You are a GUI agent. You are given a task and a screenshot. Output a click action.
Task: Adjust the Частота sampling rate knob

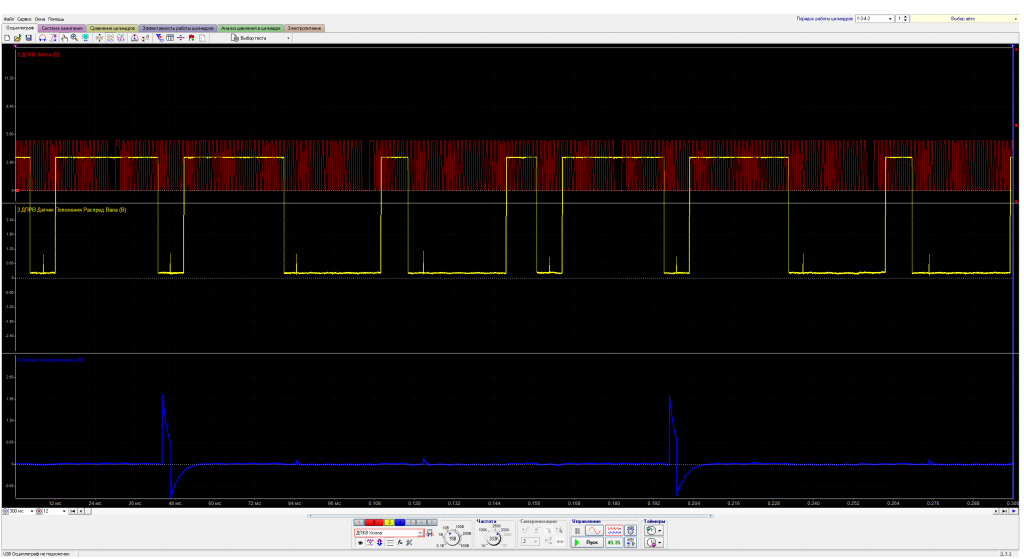(494, 538)
